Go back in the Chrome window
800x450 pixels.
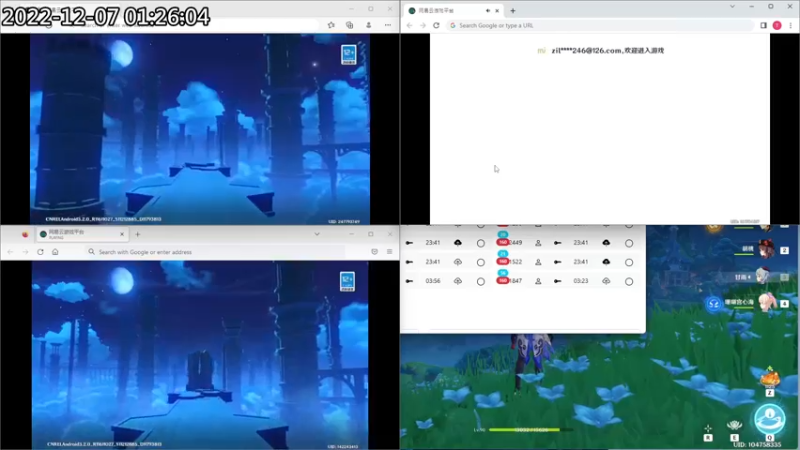click(409, 26)
